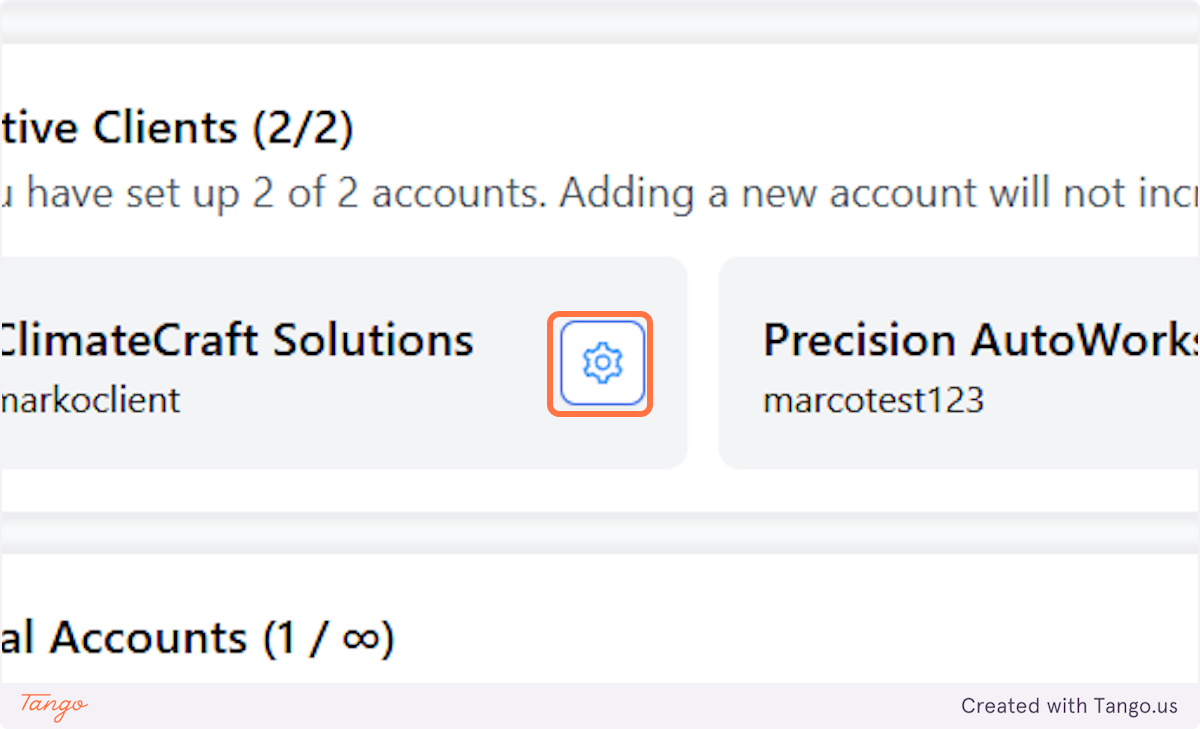Click the markoclient username label
The width and height of the screenshot is (1200, 729).
(90, 399)
